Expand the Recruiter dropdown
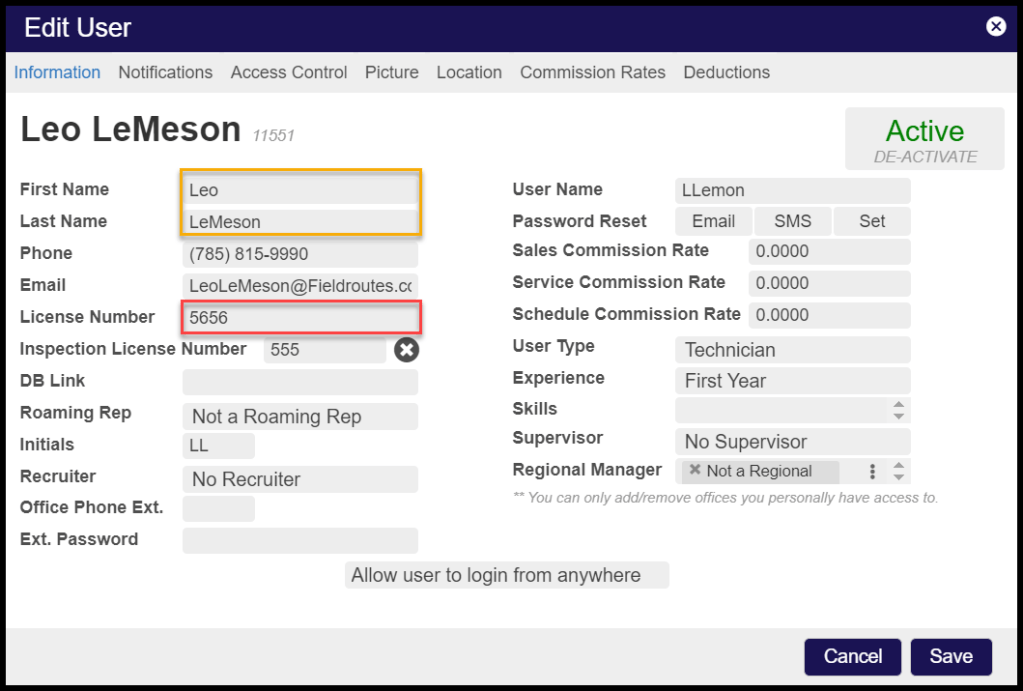Viewport: 1023px width, 691px height. pyautogui.click(x=300, y=480)
